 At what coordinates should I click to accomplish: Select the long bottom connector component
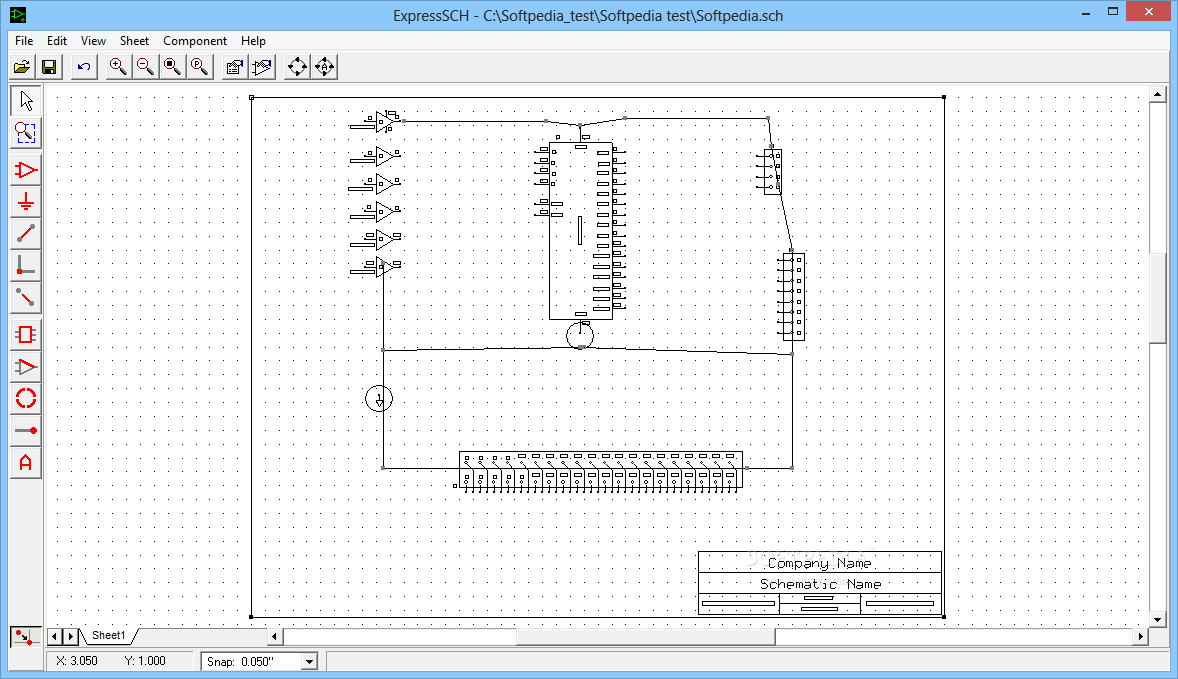tap(600, 471)
